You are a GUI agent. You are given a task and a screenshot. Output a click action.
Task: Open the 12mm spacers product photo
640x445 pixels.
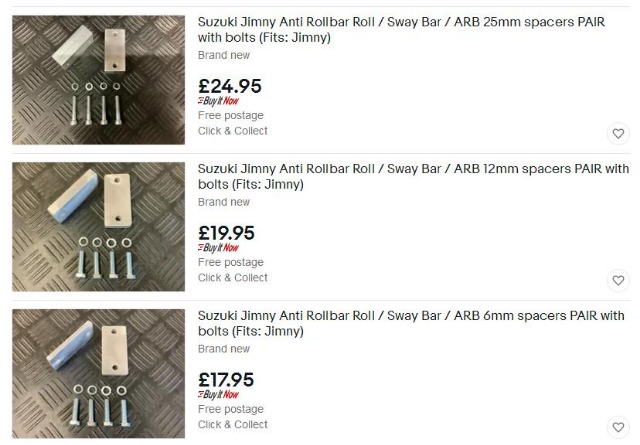pyautogui.click(x=98, y=226)
